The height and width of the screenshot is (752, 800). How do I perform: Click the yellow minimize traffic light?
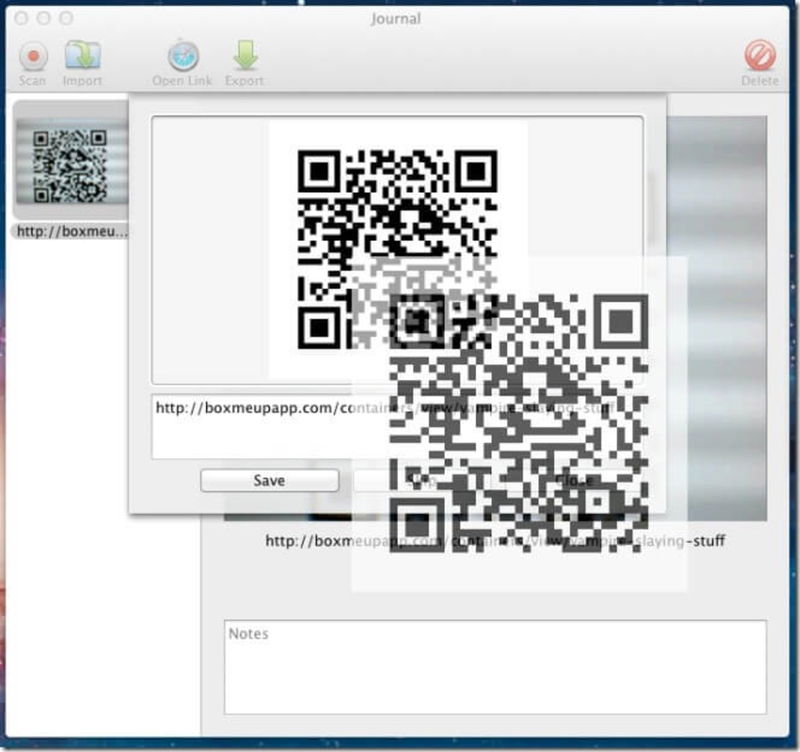coord(42,17)
